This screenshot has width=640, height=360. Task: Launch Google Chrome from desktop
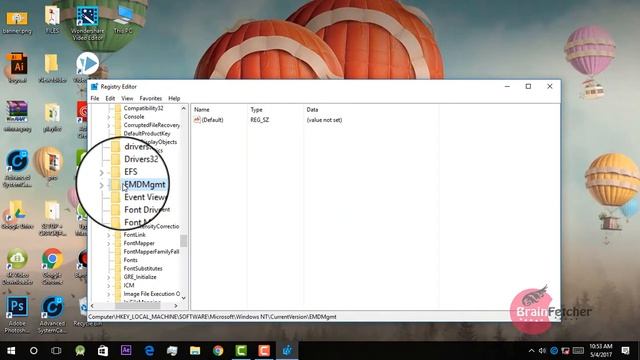(52, 266)
